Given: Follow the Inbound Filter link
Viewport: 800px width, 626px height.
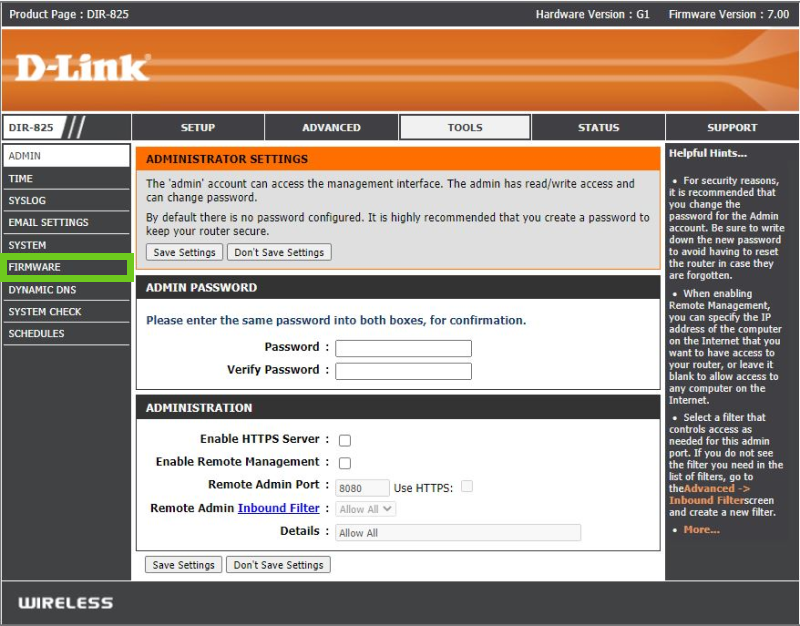Looking at the screenshot, I should coord(278,508).
